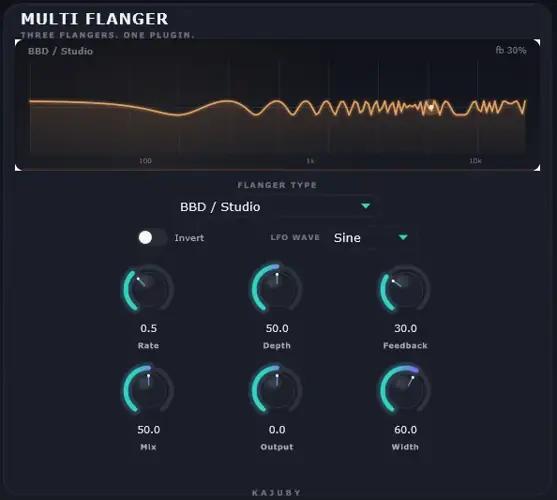Viewport: 557px width, 500px height.
Task: Select the Mix value 50.0
Action: 148,430
